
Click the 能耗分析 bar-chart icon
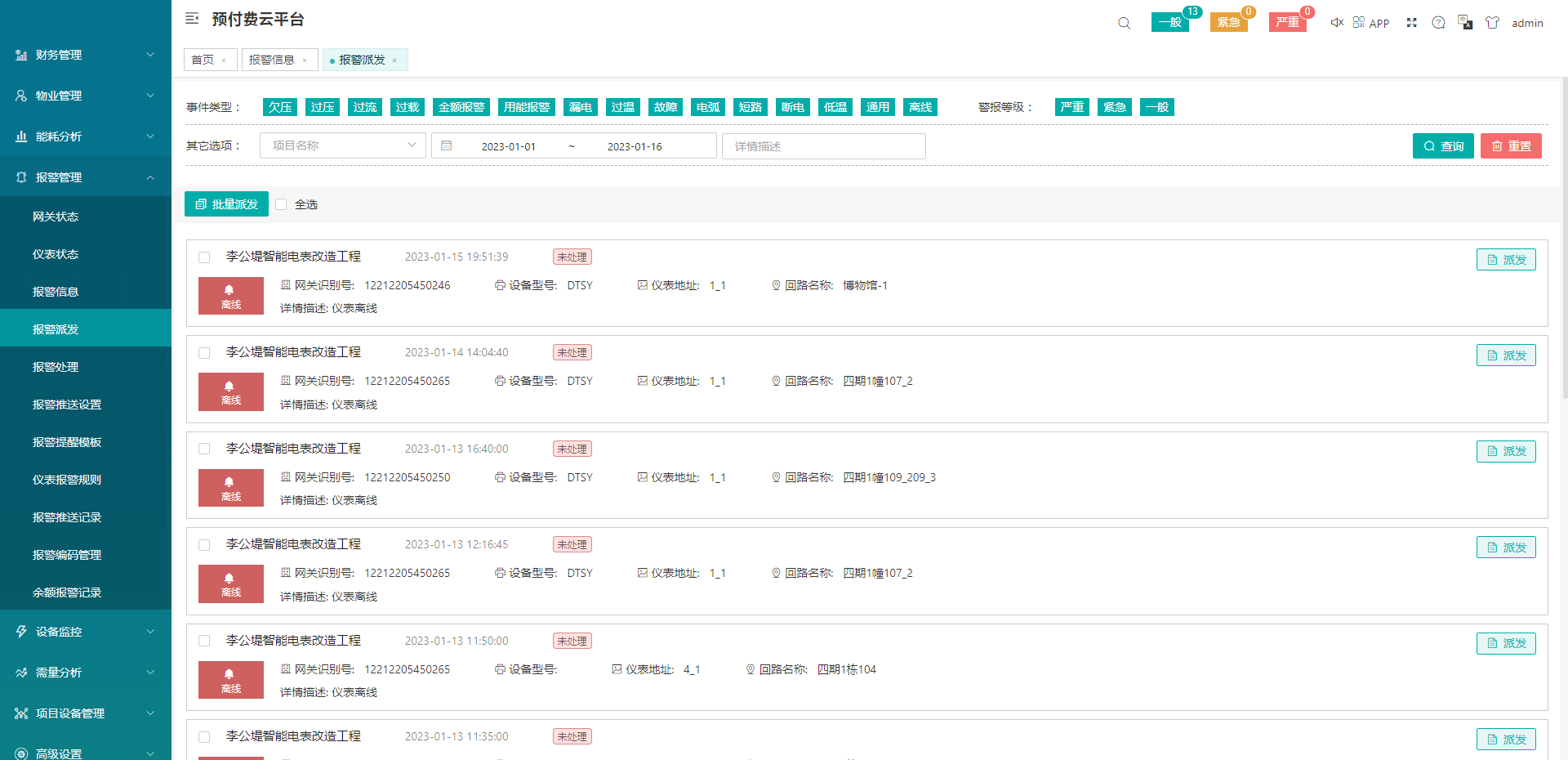(x=21, y=136)
